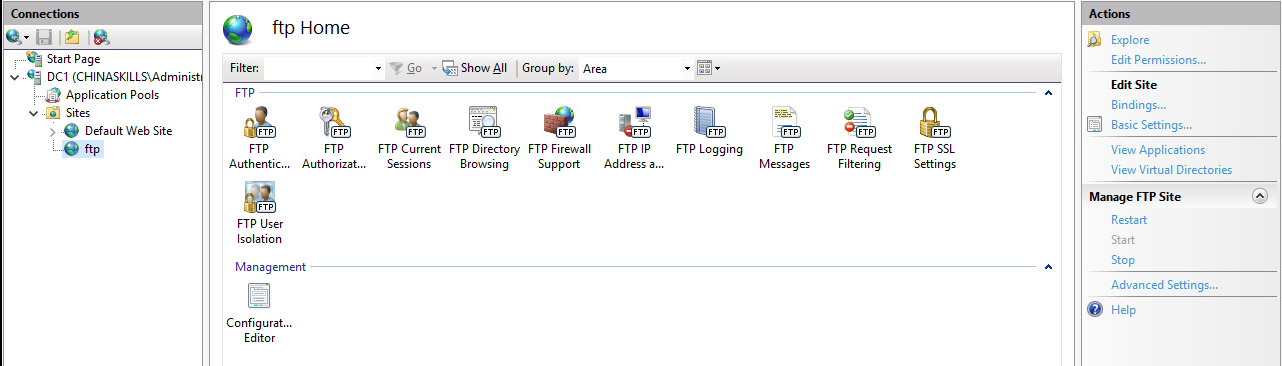Open the Group by Area dropdown
1282x366 pixels.
click(687, 69)
